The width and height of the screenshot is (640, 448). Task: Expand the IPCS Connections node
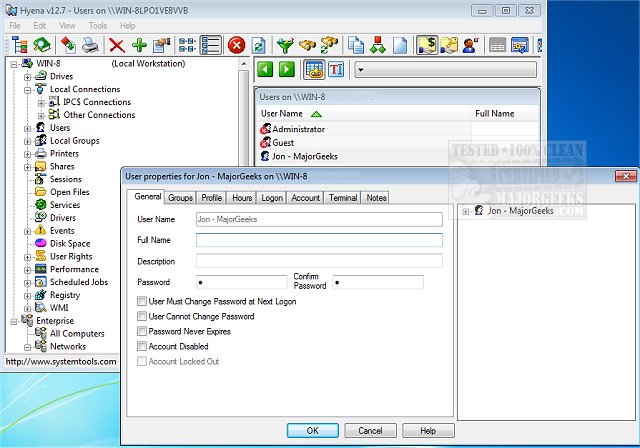point(41,103)
